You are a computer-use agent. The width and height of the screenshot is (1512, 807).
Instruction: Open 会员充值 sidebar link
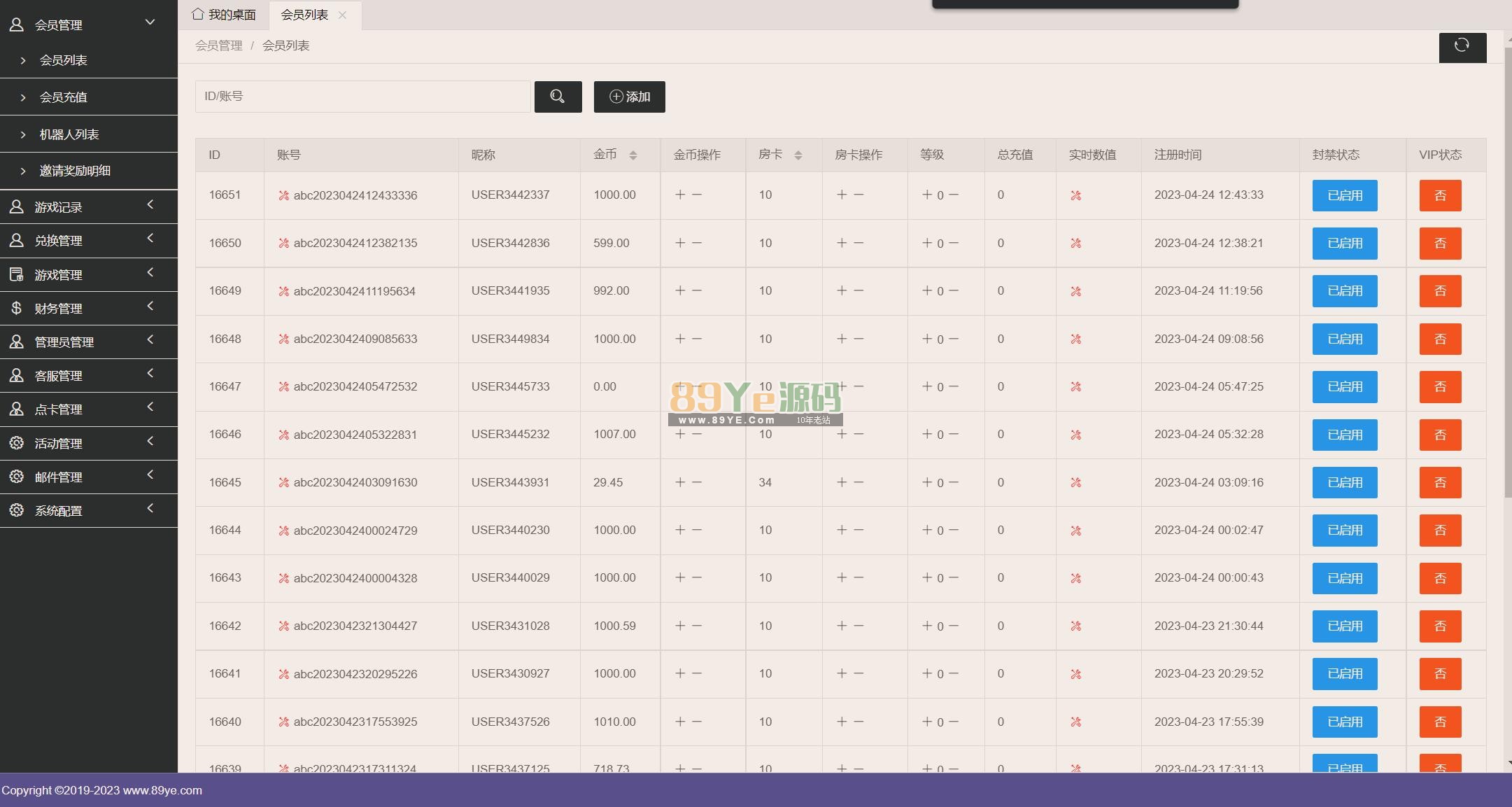(x=63, y=97)
